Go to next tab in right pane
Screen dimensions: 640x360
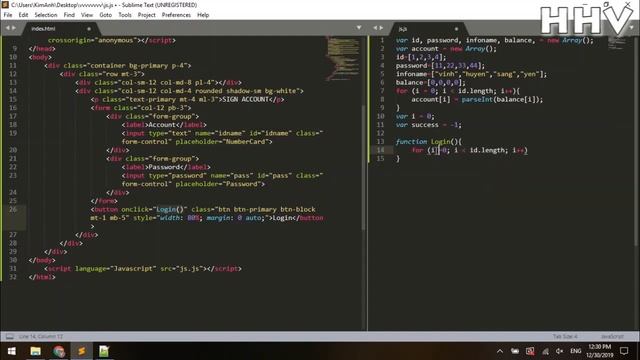click(x=381, y=28)
